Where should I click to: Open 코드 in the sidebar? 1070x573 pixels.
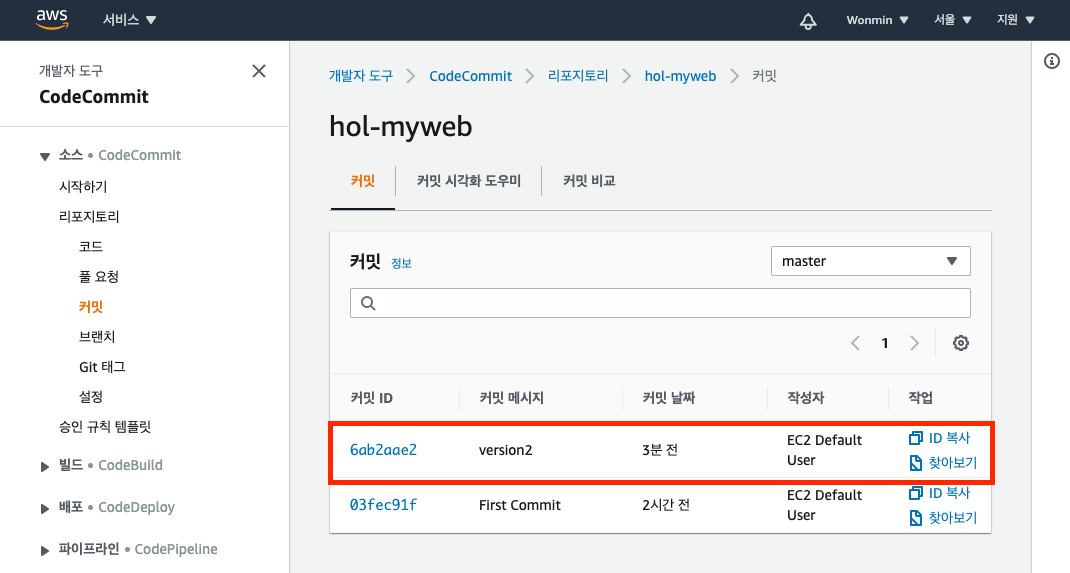(91, 246)
